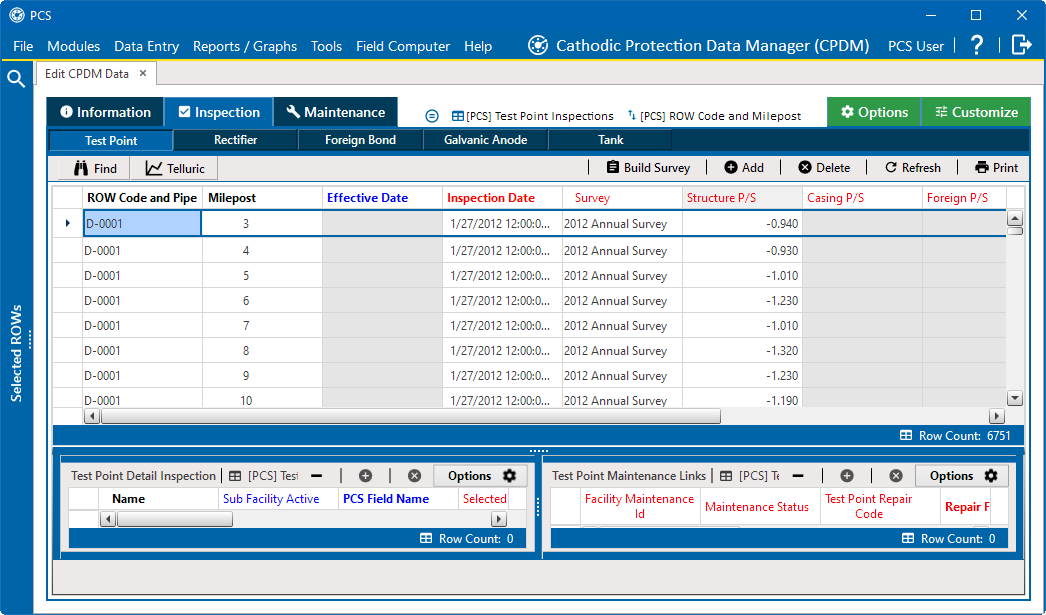Viewport: 1046px width, 615px height.
Task: Click the Cathodic Protection Data Manager logo icon
Action: (537, 44)
